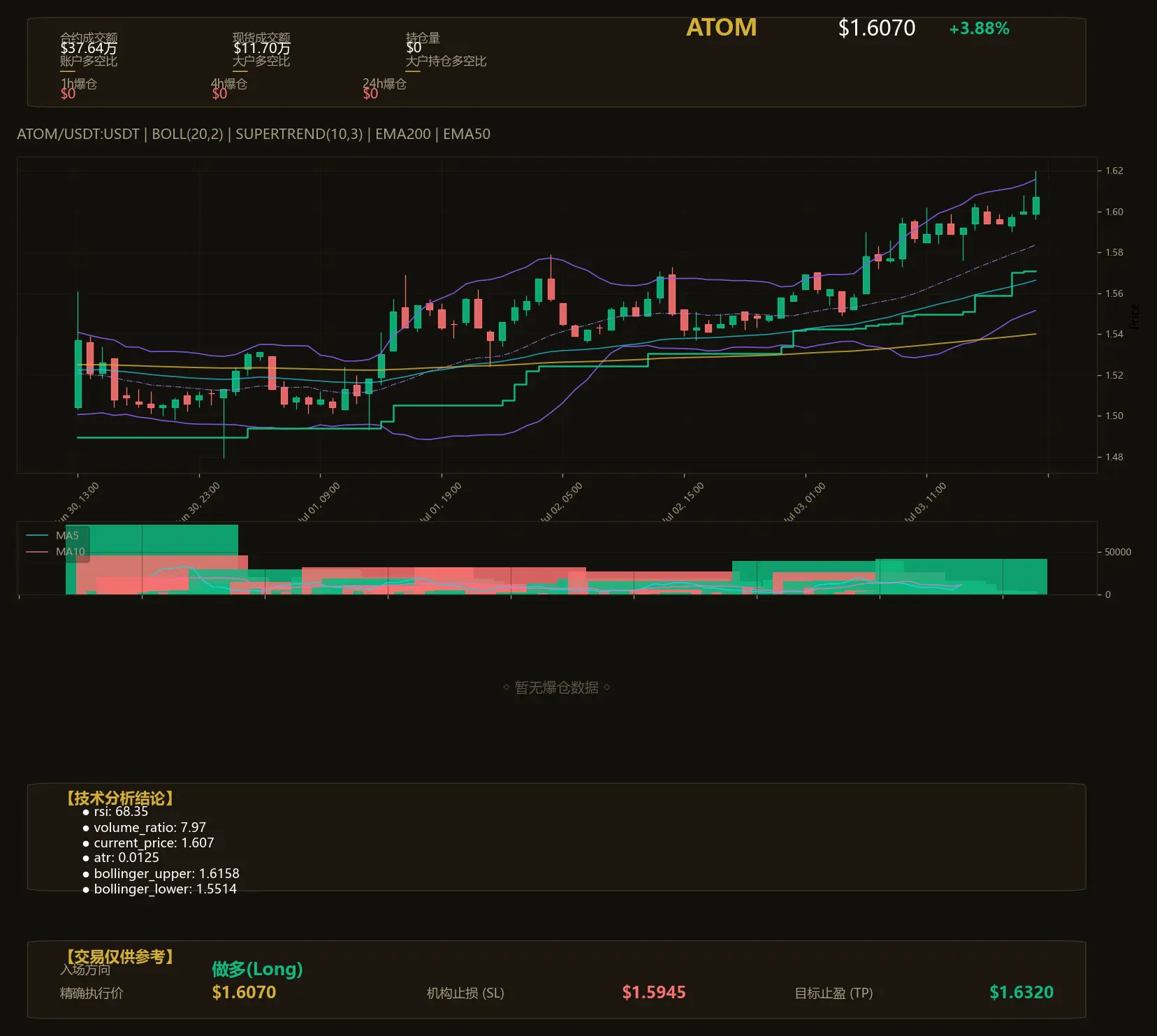Click the spot volume value $11.70万

tap(262, 48)
